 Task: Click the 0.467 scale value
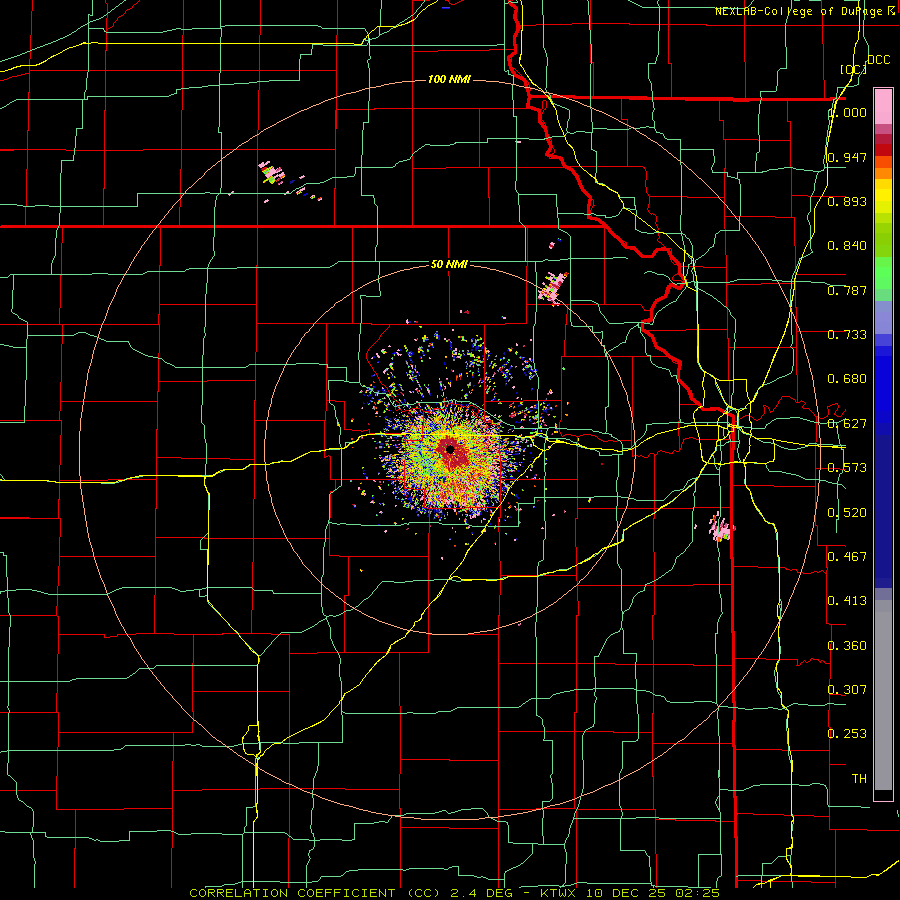click(847, 556)
